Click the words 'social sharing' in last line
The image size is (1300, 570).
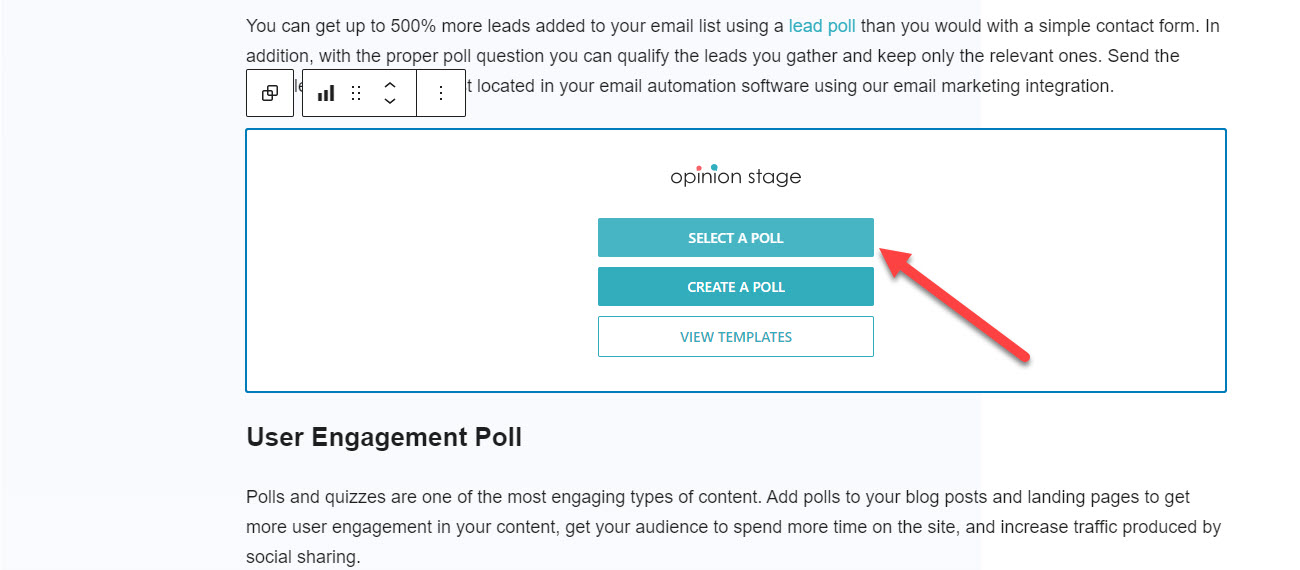click(x=300, y=557)
